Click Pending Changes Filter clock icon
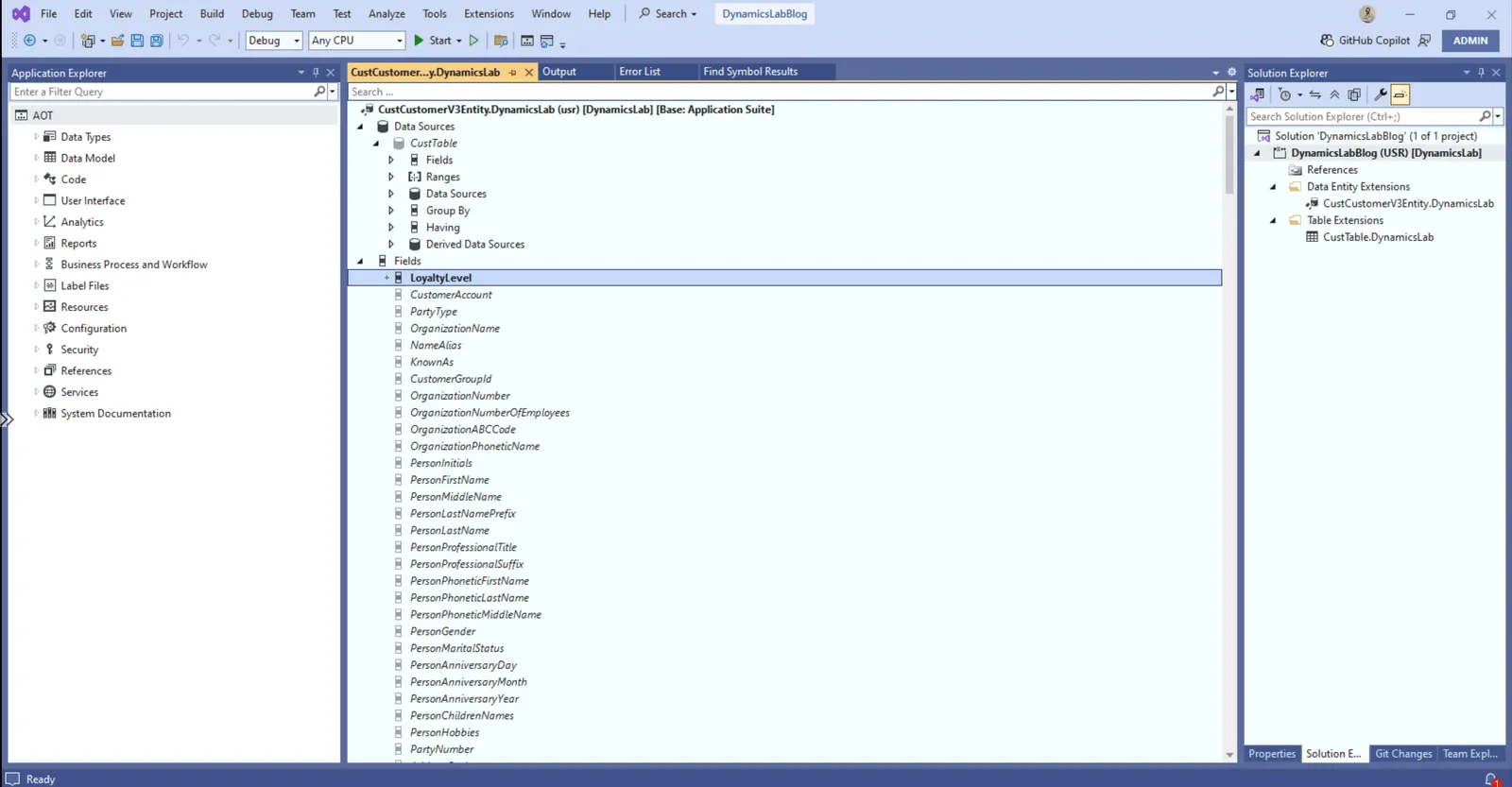 [x=1284, y=94]
